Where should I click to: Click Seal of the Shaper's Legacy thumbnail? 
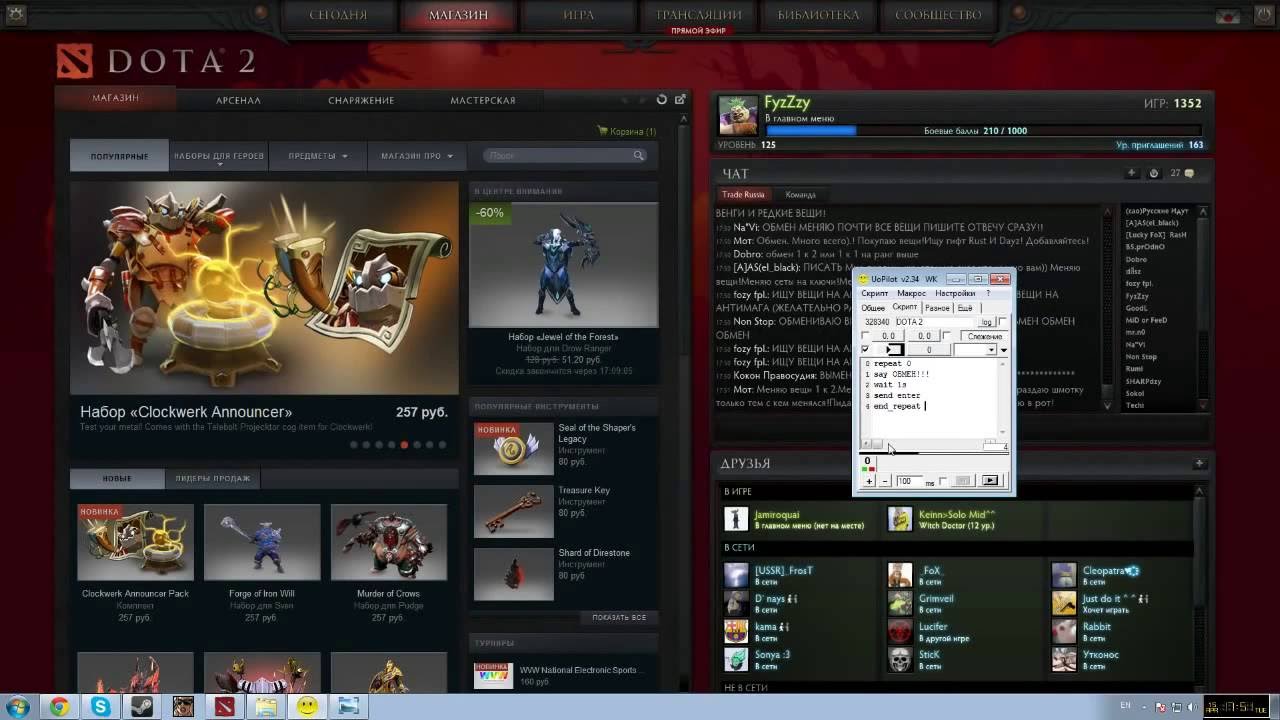pos(514,448)
